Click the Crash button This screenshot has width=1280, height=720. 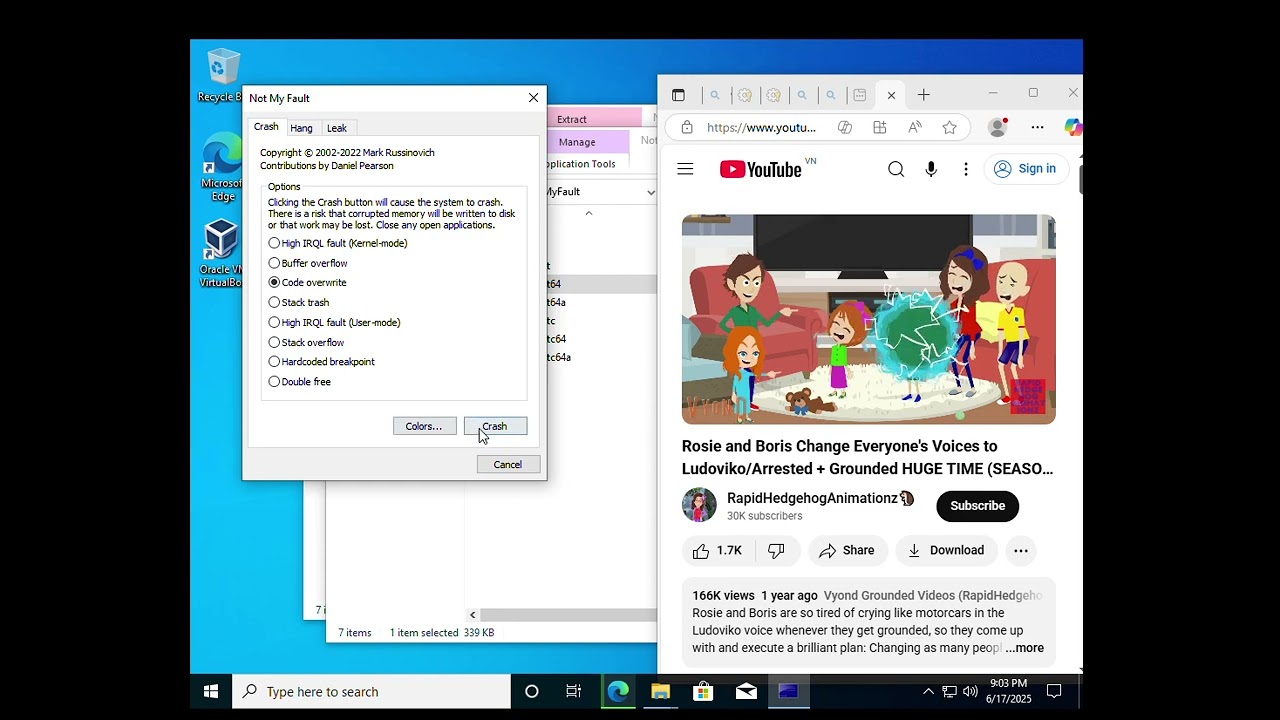pyautogui.click(x=495, y=426)
